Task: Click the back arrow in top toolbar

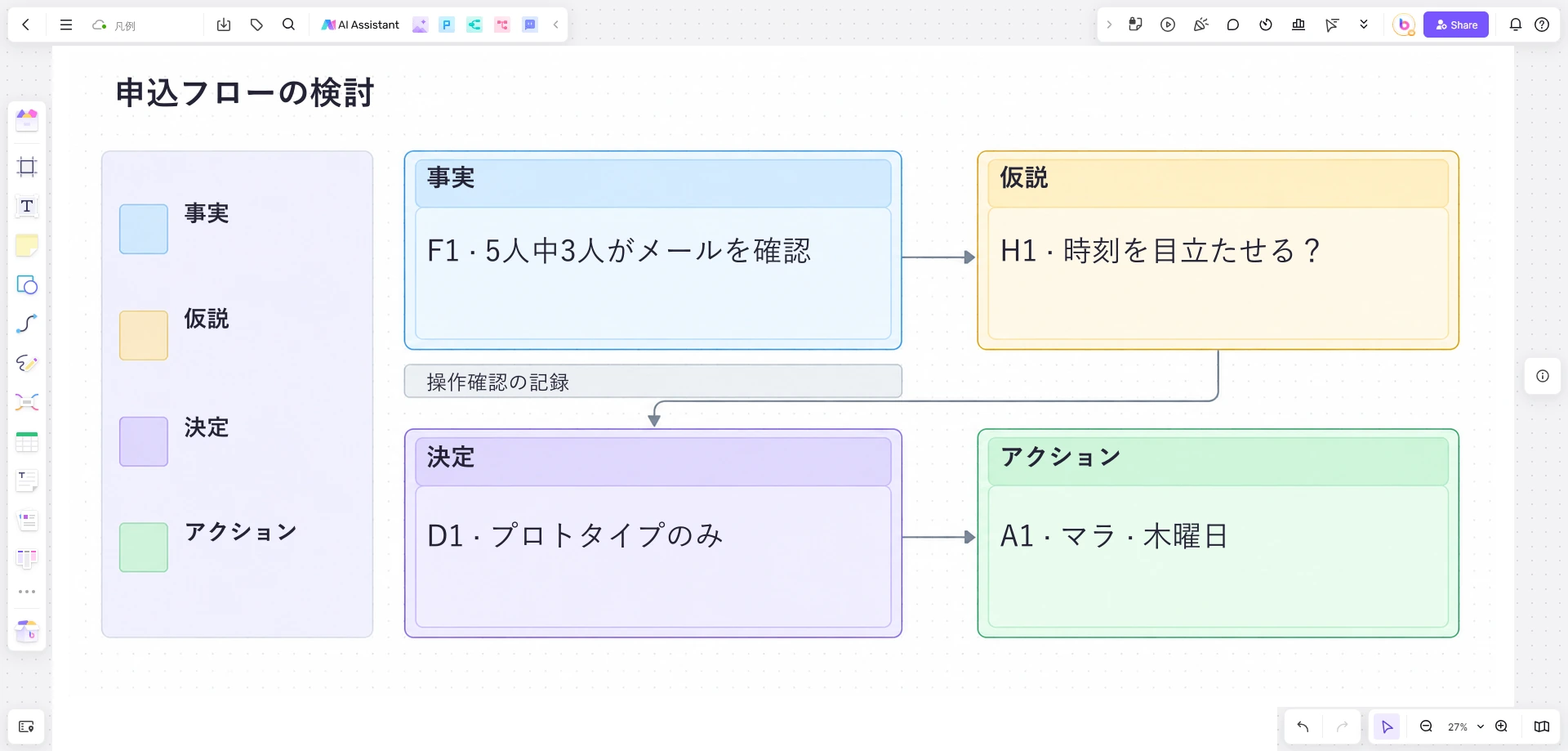Action: point(26,25)
